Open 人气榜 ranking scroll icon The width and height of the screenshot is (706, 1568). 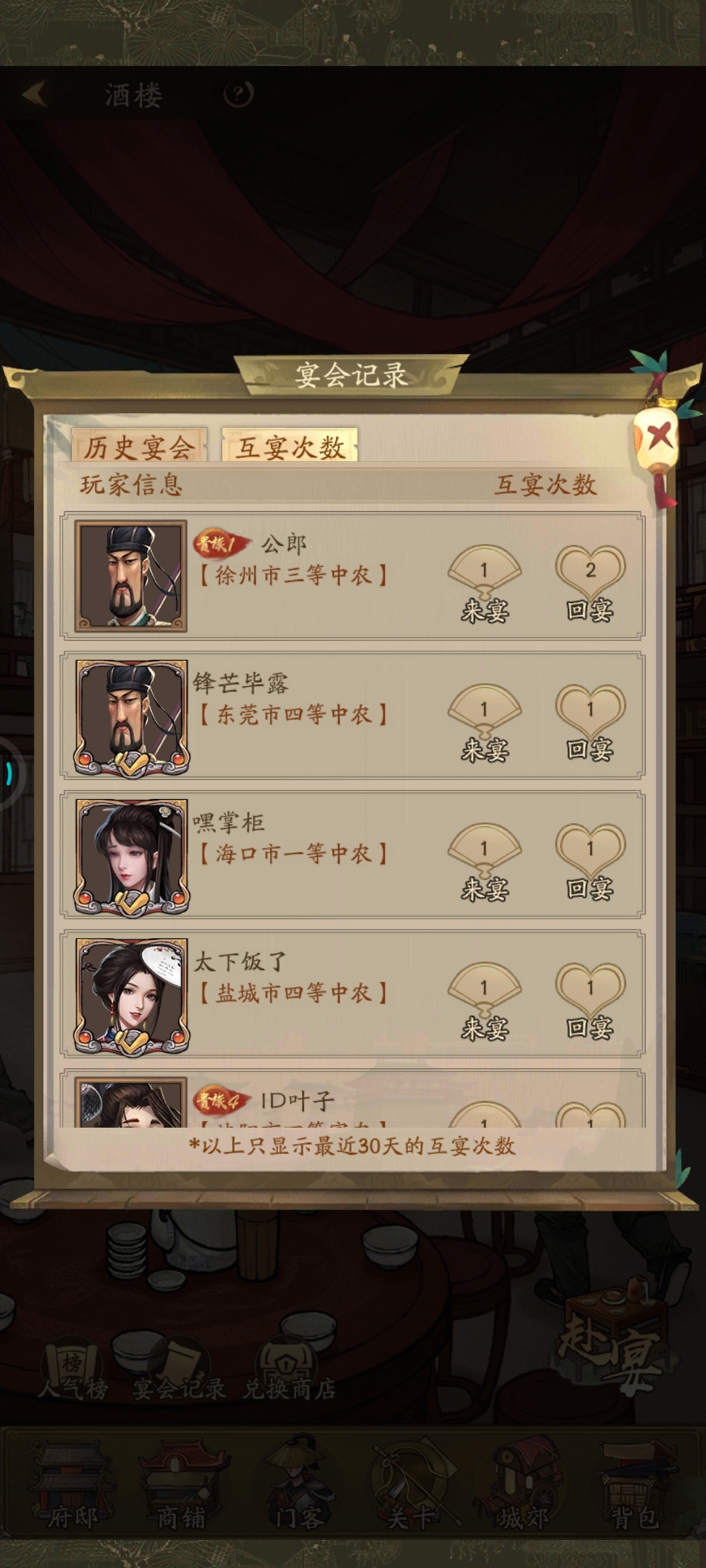coord(72,1369)
